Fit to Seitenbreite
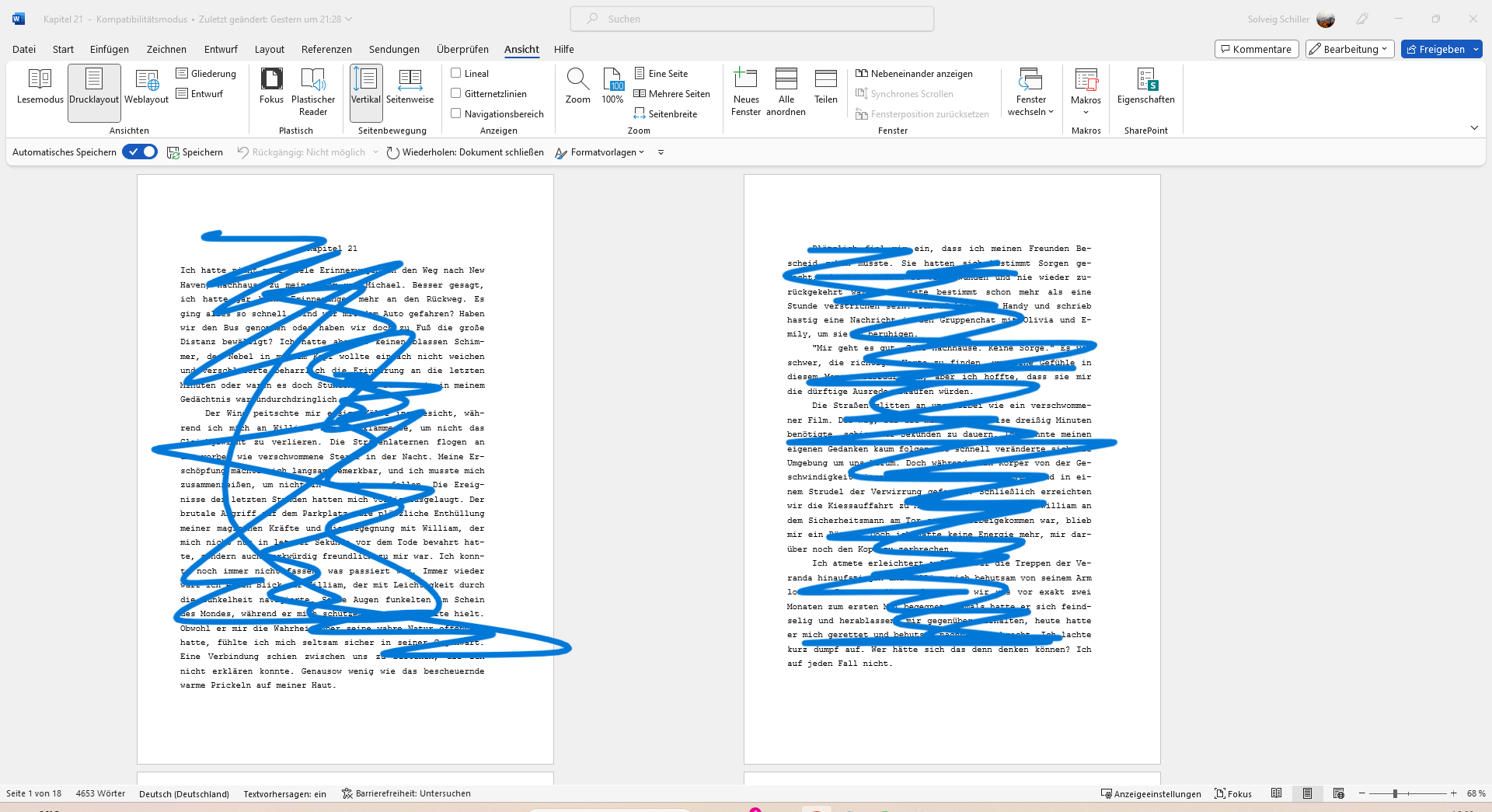Screen dimensions: 1492x812 click(x=665, y=114)
